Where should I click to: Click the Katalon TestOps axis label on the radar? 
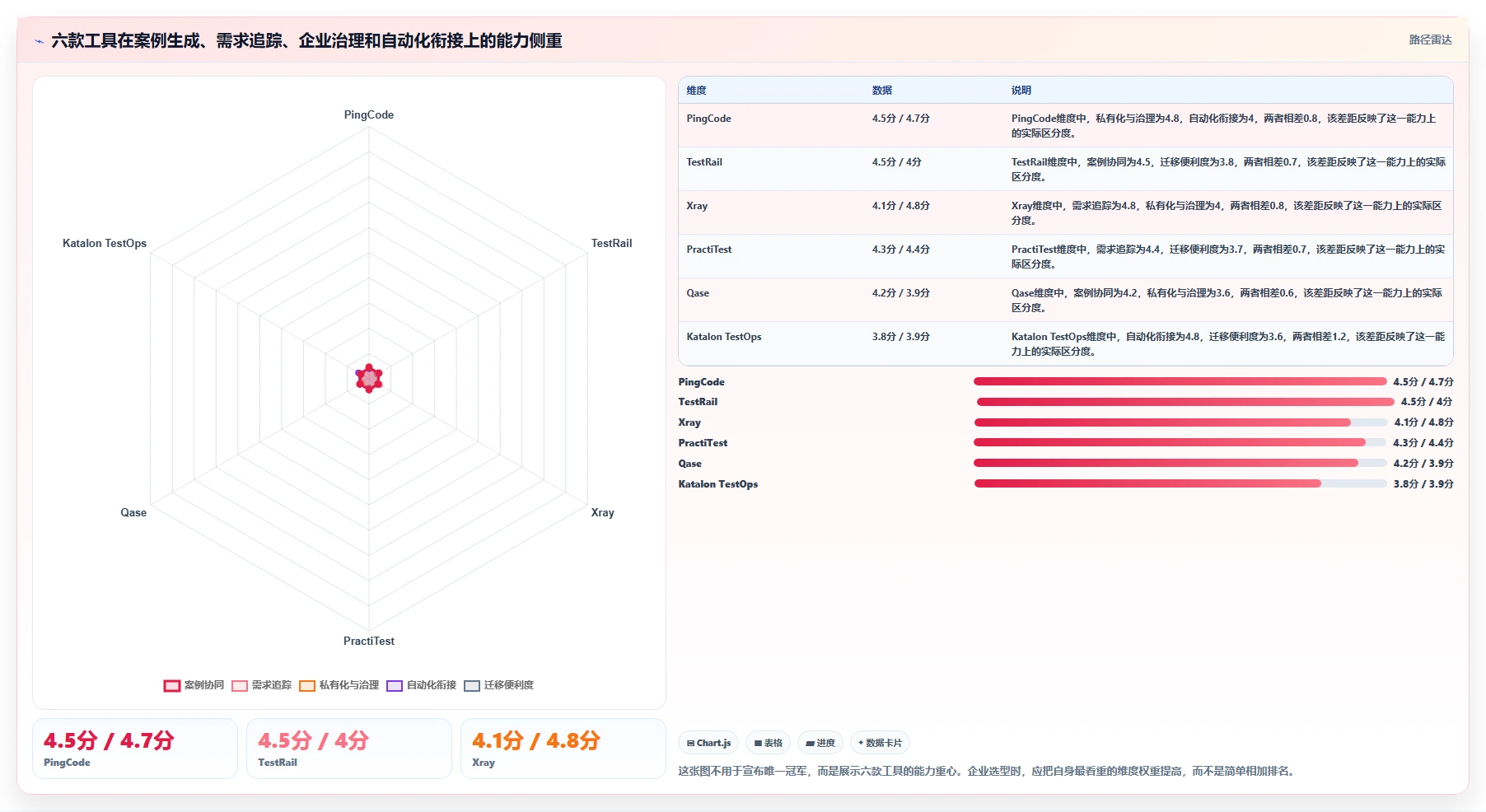tap(105, 244)
